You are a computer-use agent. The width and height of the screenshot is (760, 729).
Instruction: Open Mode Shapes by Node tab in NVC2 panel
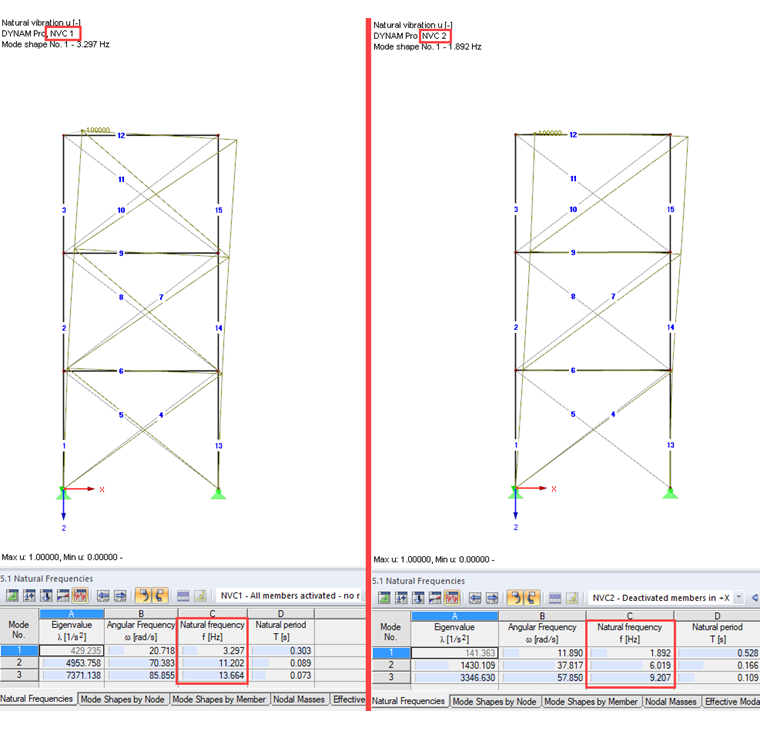point(494,701)
